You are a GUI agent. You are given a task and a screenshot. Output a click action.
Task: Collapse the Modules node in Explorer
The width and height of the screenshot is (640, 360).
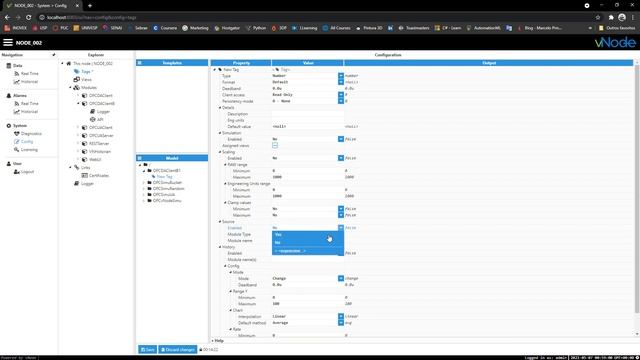click(70, 87)
